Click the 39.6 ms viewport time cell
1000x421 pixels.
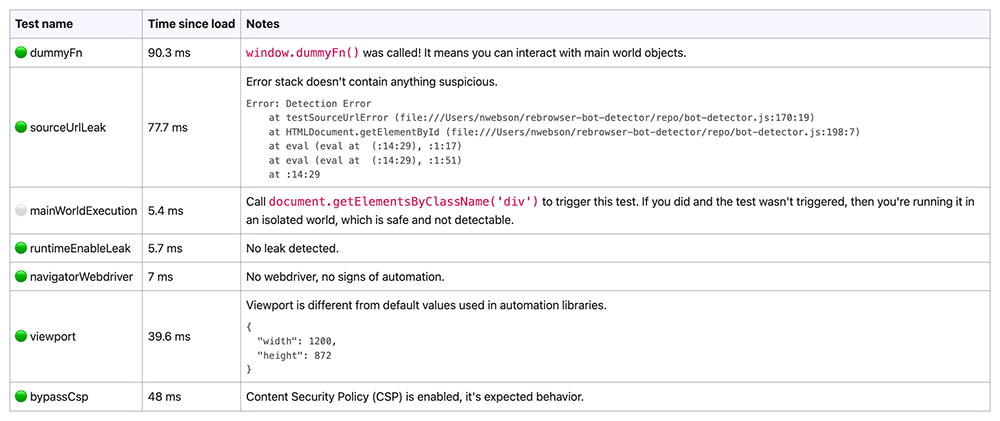click(169, 336)
